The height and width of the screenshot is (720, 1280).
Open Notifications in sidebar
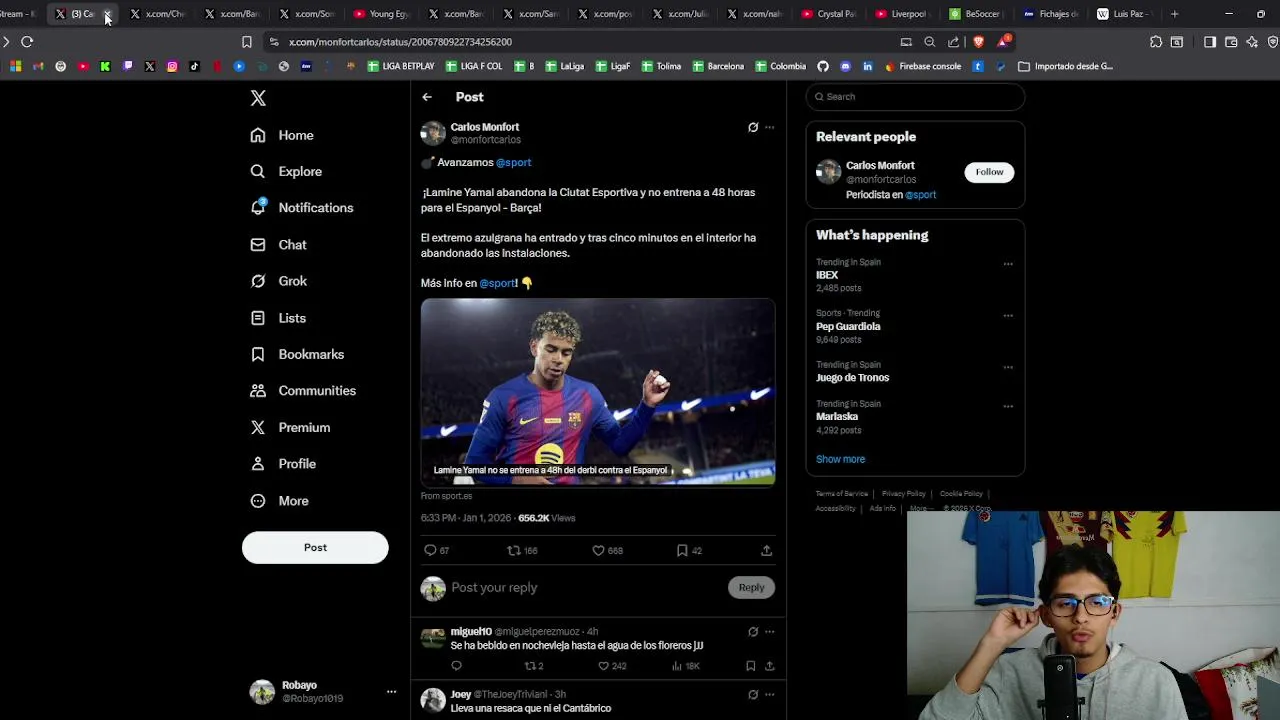coord(302,207)
